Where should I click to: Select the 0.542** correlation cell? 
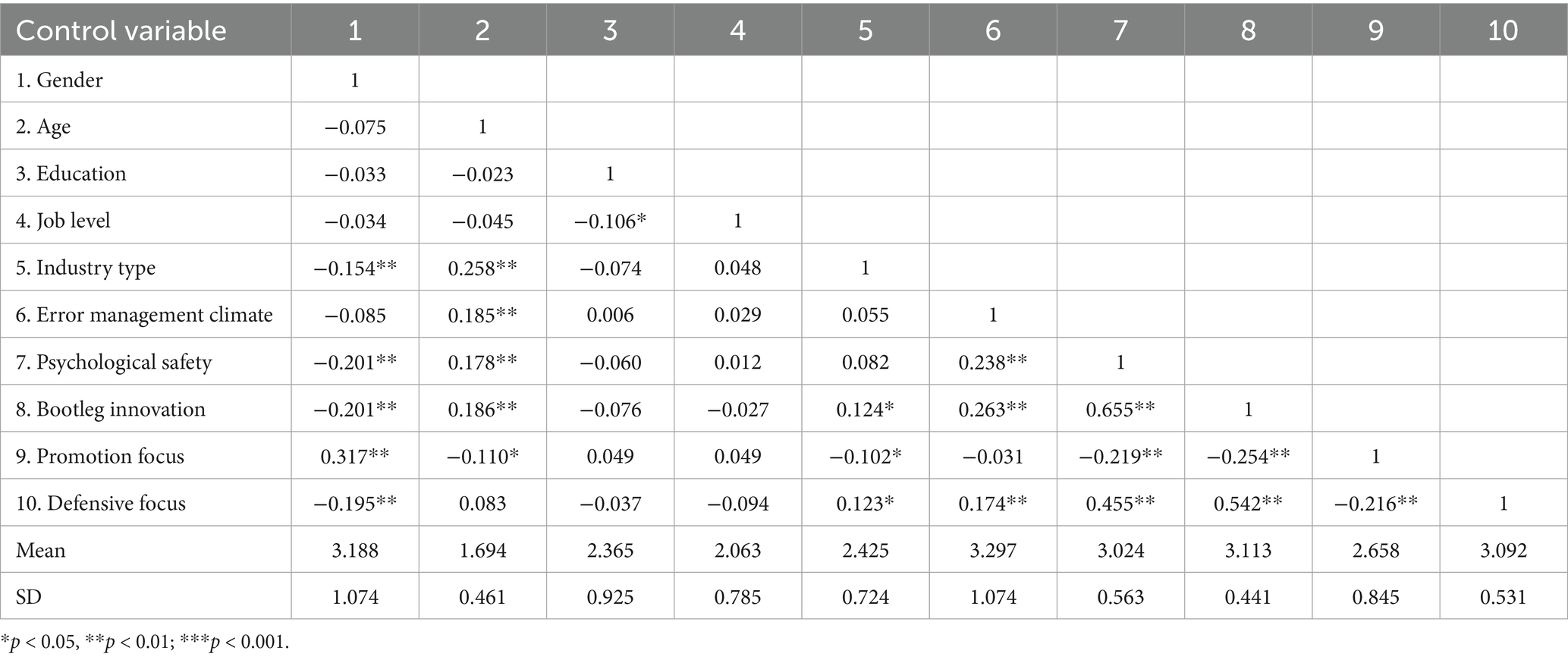click(1248, 503)
